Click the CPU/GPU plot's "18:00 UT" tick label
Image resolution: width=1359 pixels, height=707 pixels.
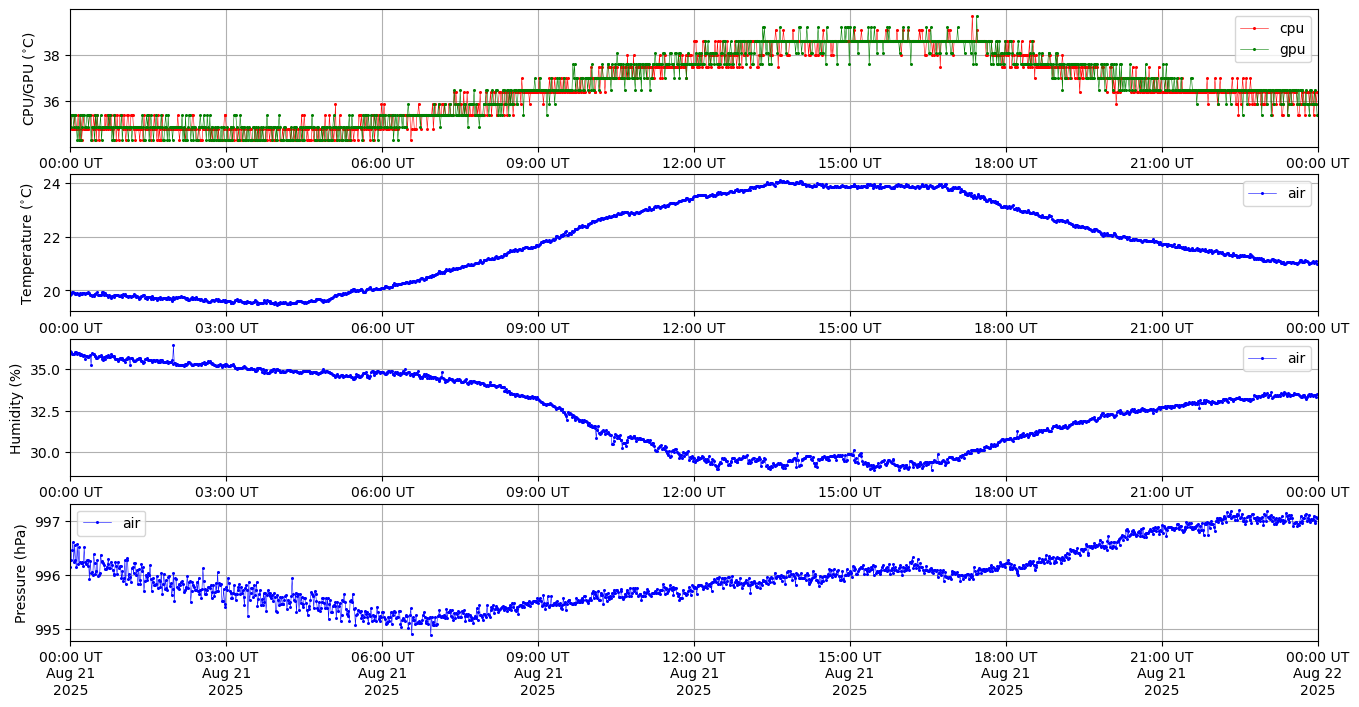[x=1006, y=163]
